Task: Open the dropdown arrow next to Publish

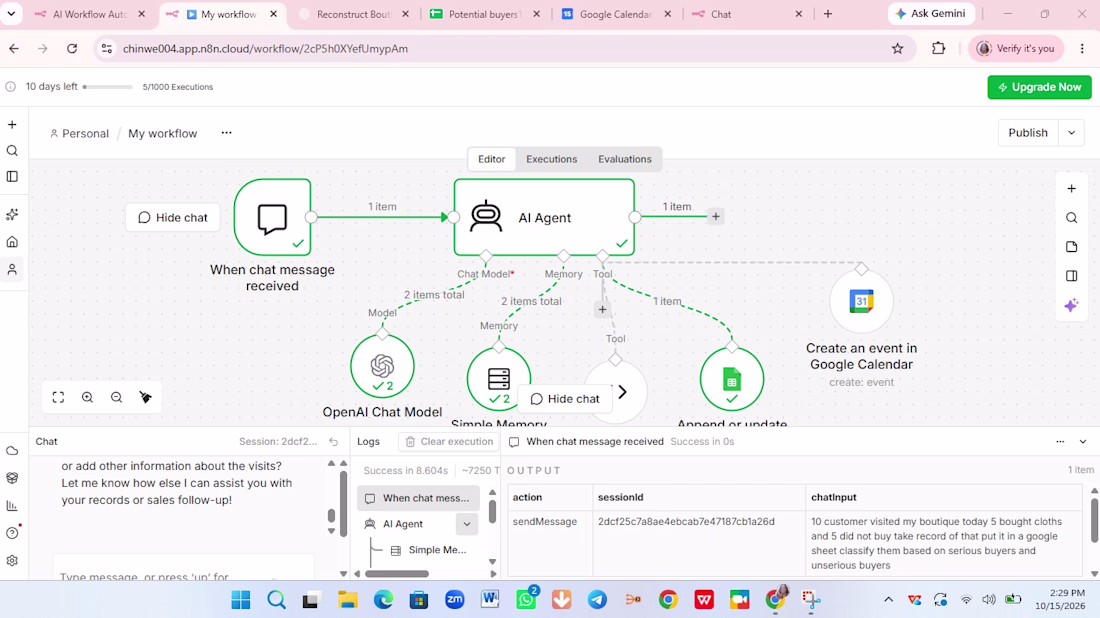Action: point(1071,133)
